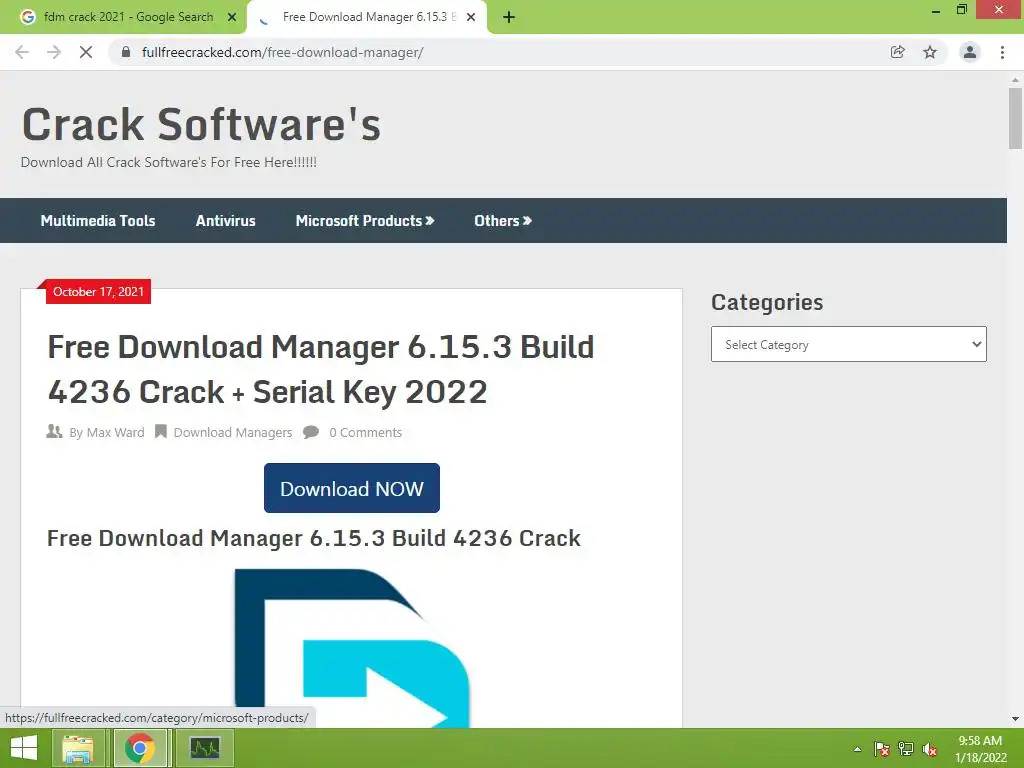The width and height of the screenshot is (1024, 768).
Task: Click tagline Download All Crack Software's For Free
Action: (x=168, y=162)
